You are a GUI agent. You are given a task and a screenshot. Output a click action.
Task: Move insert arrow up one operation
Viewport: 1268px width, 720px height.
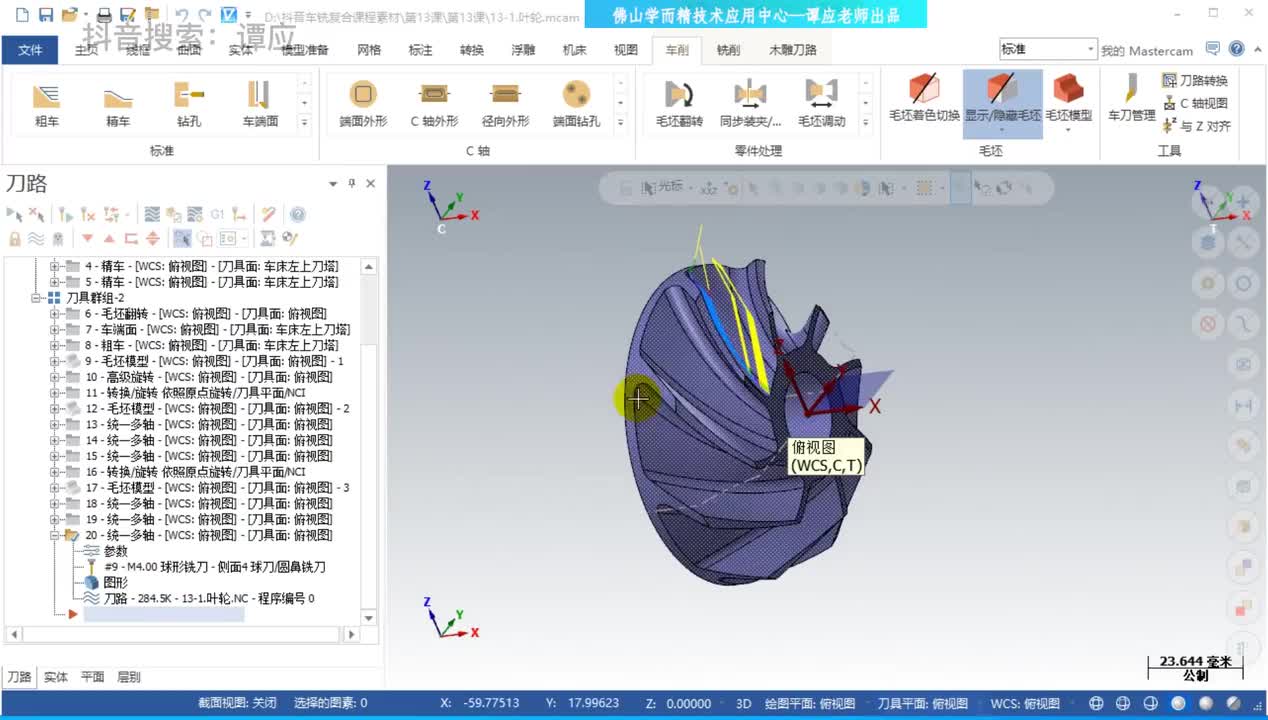(109, 238)
